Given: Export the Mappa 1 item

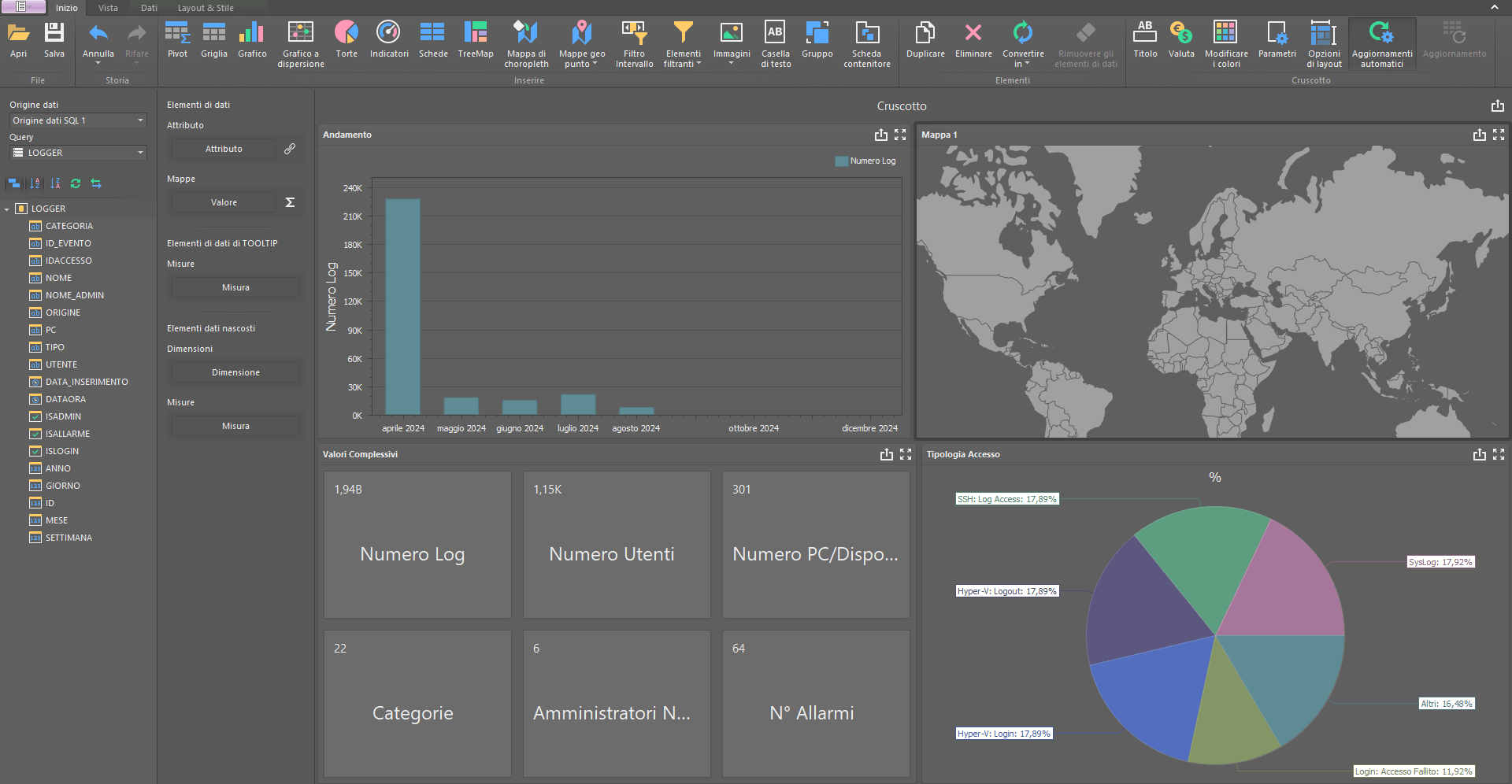Looking at the screenshot, I should pyautogui.click(x=1480, y=135).
